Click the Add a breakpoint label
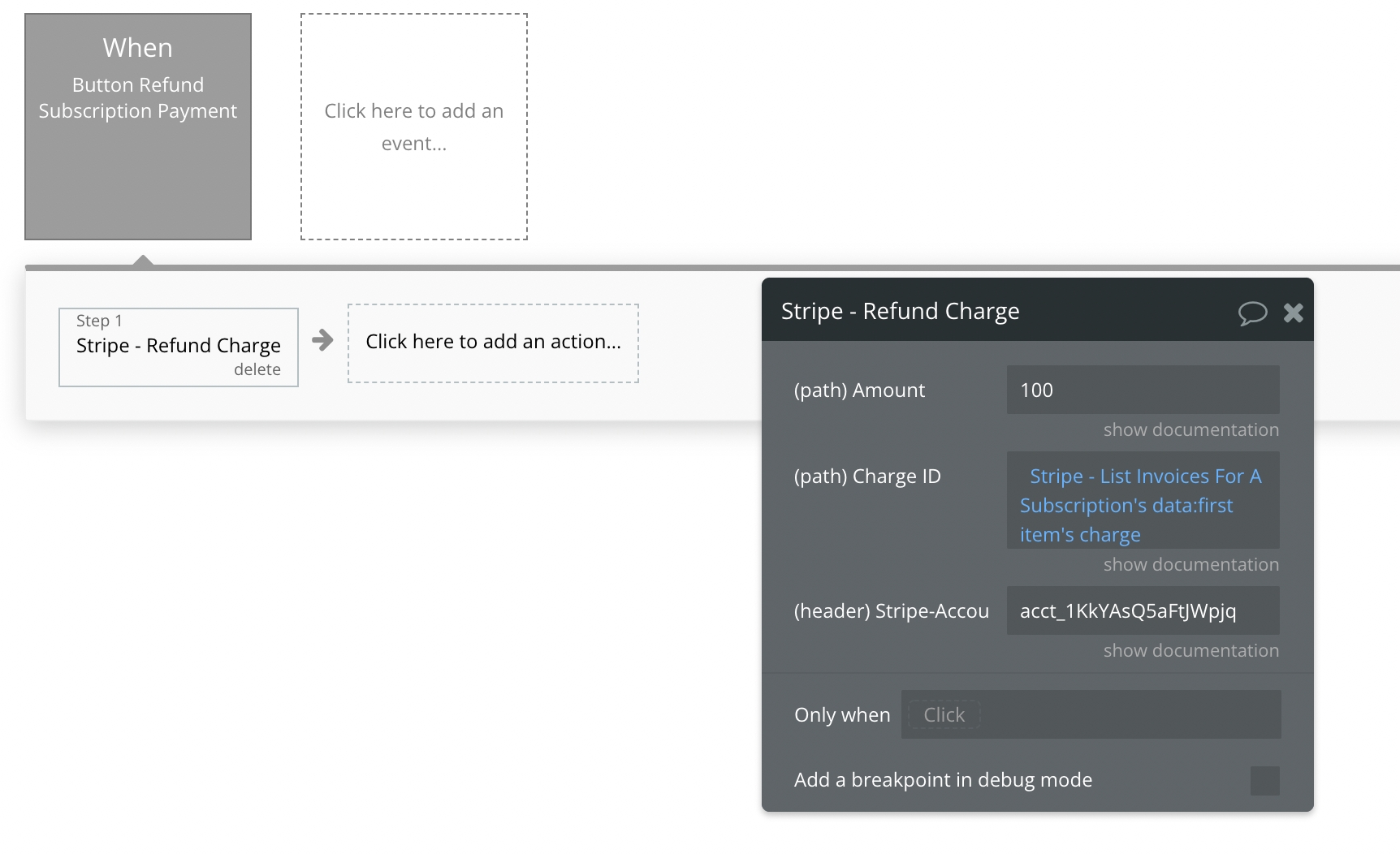The image size is (1400, 854). point(943,780)
